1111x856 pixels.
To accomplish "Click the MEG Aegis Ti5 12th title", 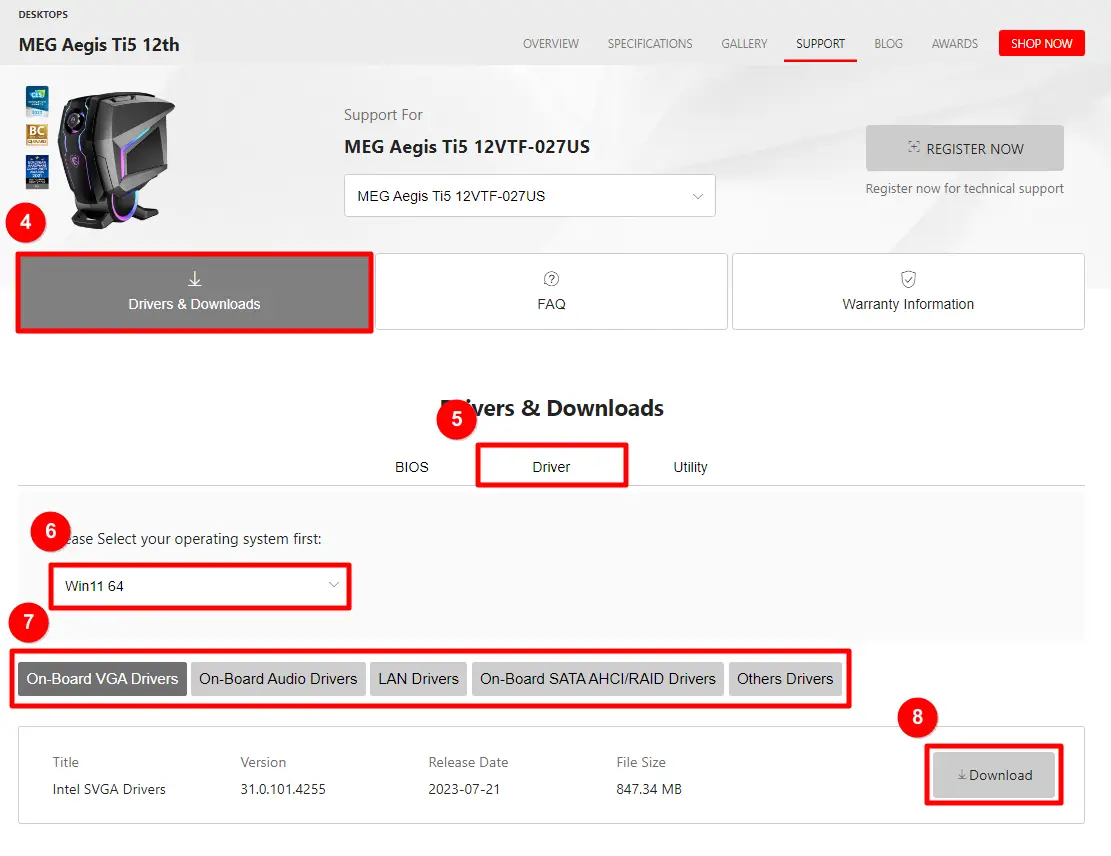I will tap(99, 45).
